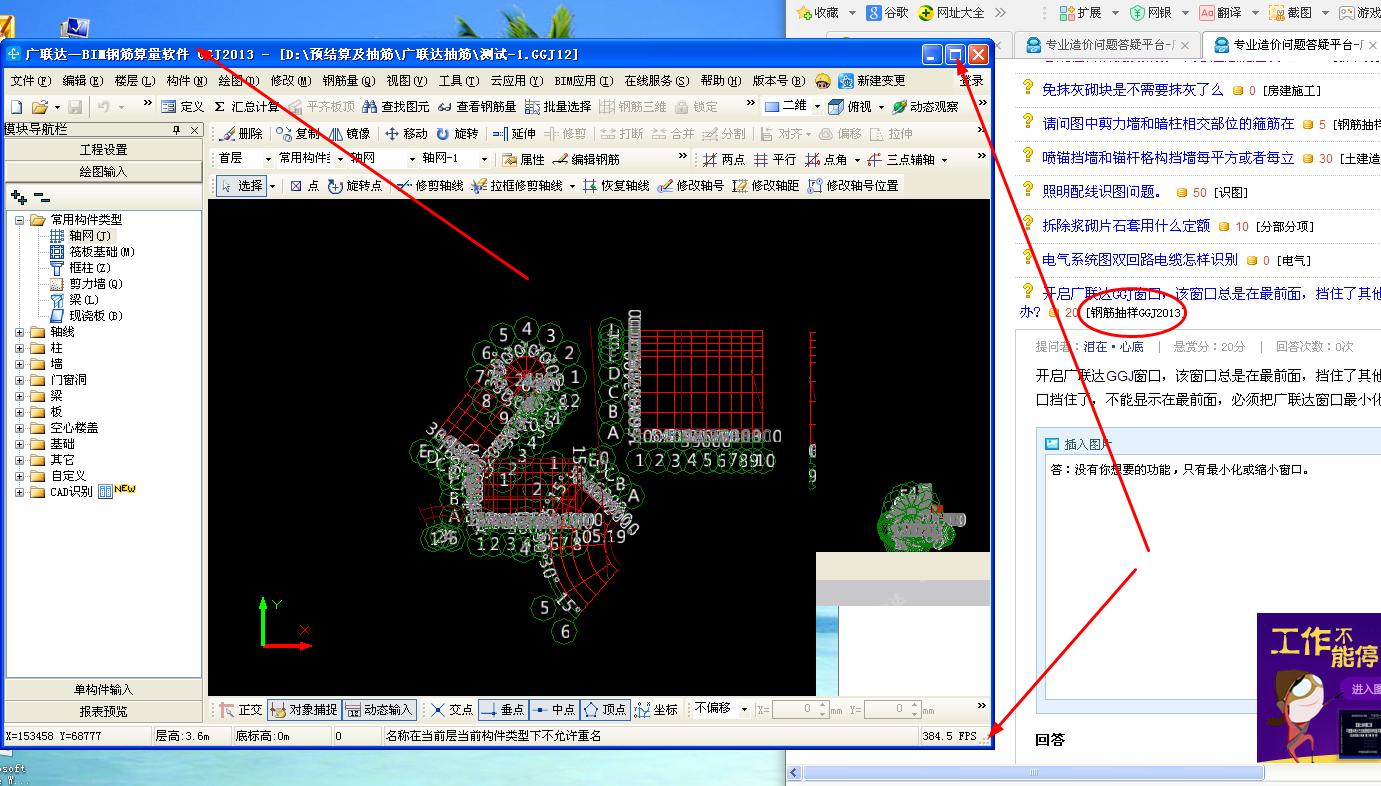Open the 钢筋量(Q) menu
Viewport: 1381px width, 786px height.
[348, 80]
